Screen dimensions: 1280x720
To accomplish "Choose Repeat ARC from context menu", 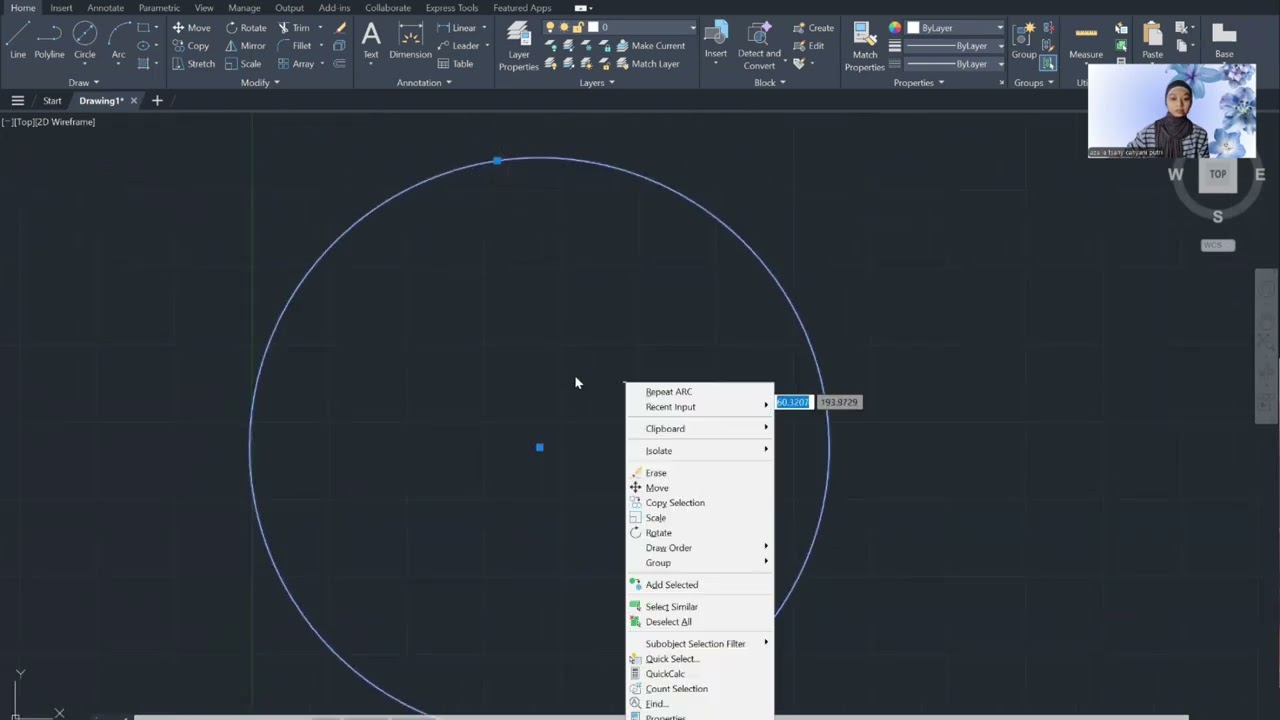I will (700, 392).
